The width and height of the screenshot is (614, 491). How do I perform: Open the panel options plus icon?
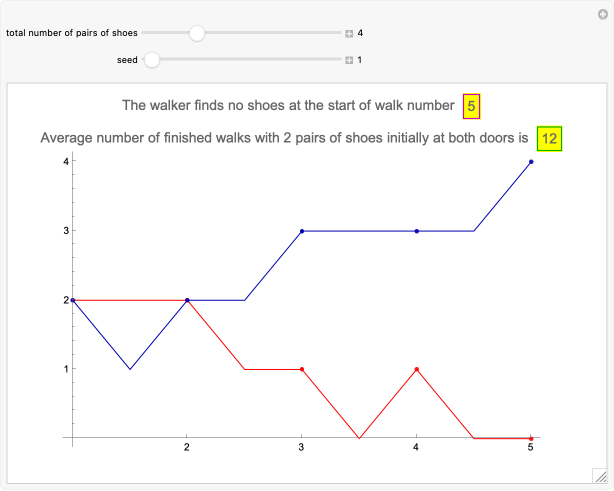[603, 13]
